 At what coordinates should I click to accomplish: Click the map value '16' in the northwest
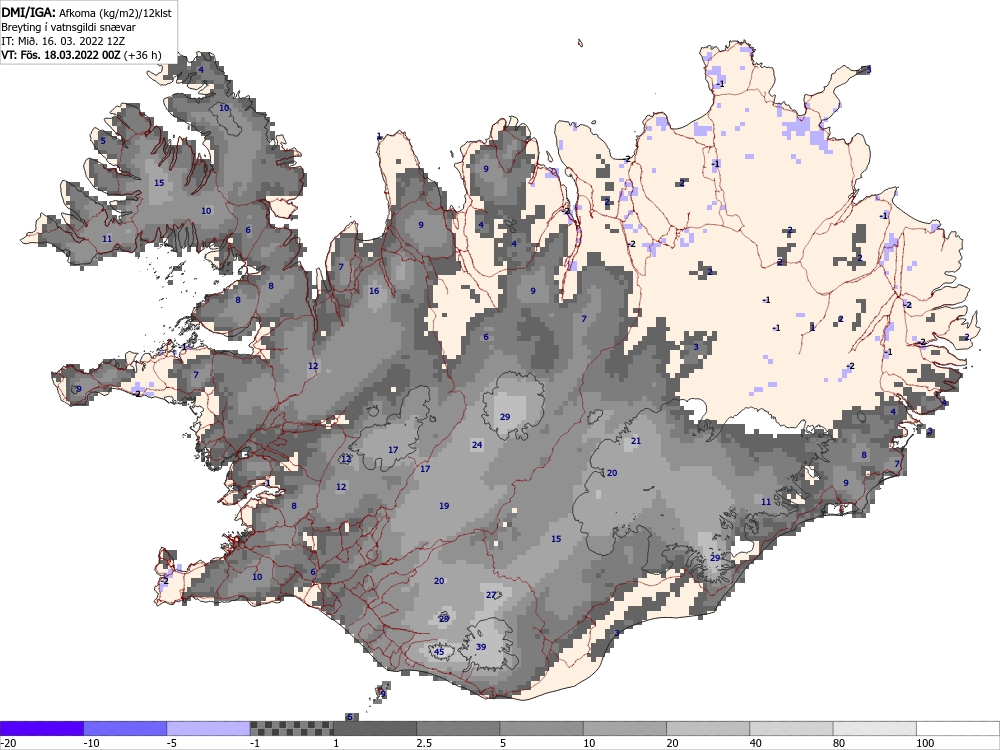pos(374,291)
